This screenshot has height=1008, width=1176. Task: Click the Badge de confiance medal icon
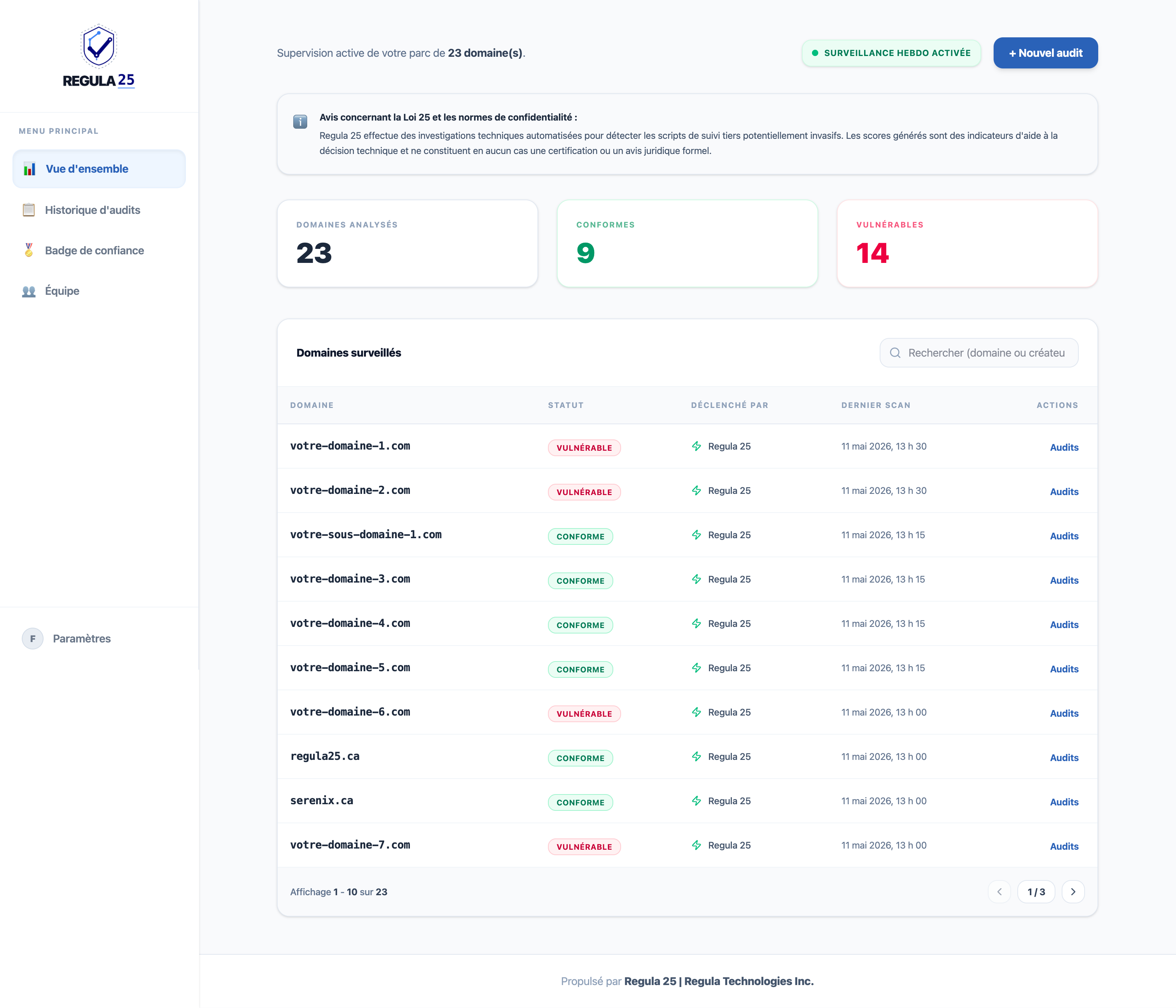[29, 250]
